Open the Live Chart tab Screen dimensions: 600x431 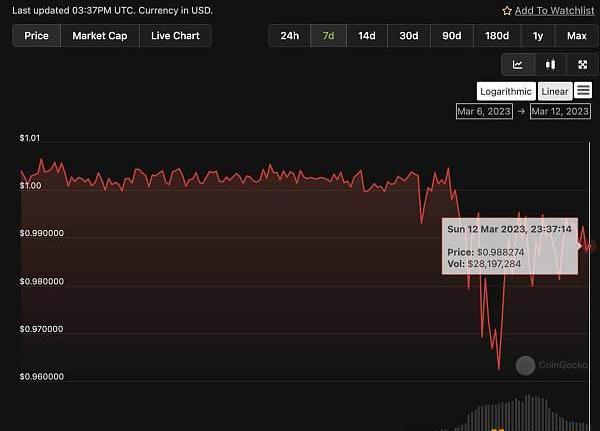click(x=175, y=36)
